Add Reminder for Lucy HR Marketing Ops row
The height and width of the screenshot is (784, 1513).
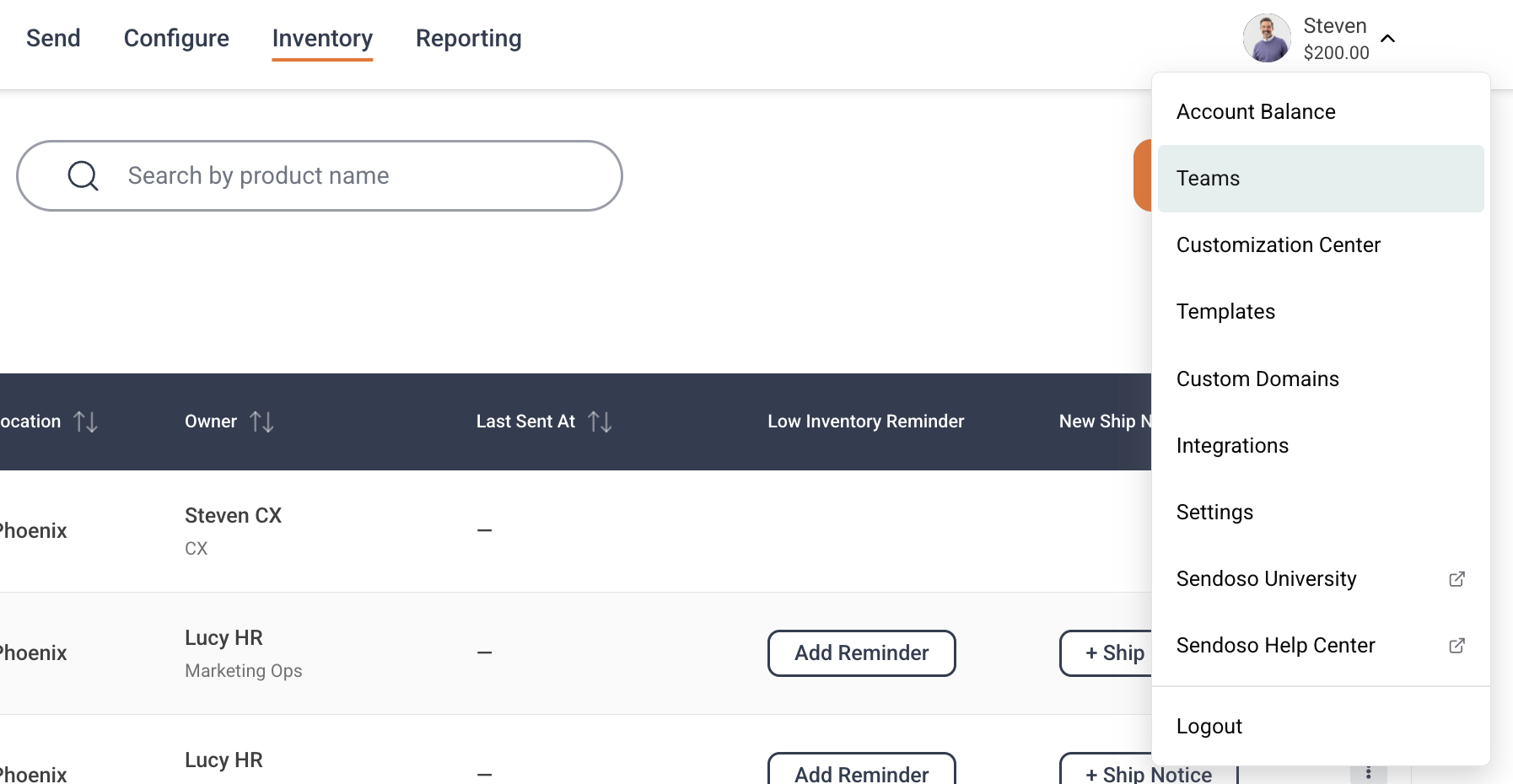(x=861, y=652)
